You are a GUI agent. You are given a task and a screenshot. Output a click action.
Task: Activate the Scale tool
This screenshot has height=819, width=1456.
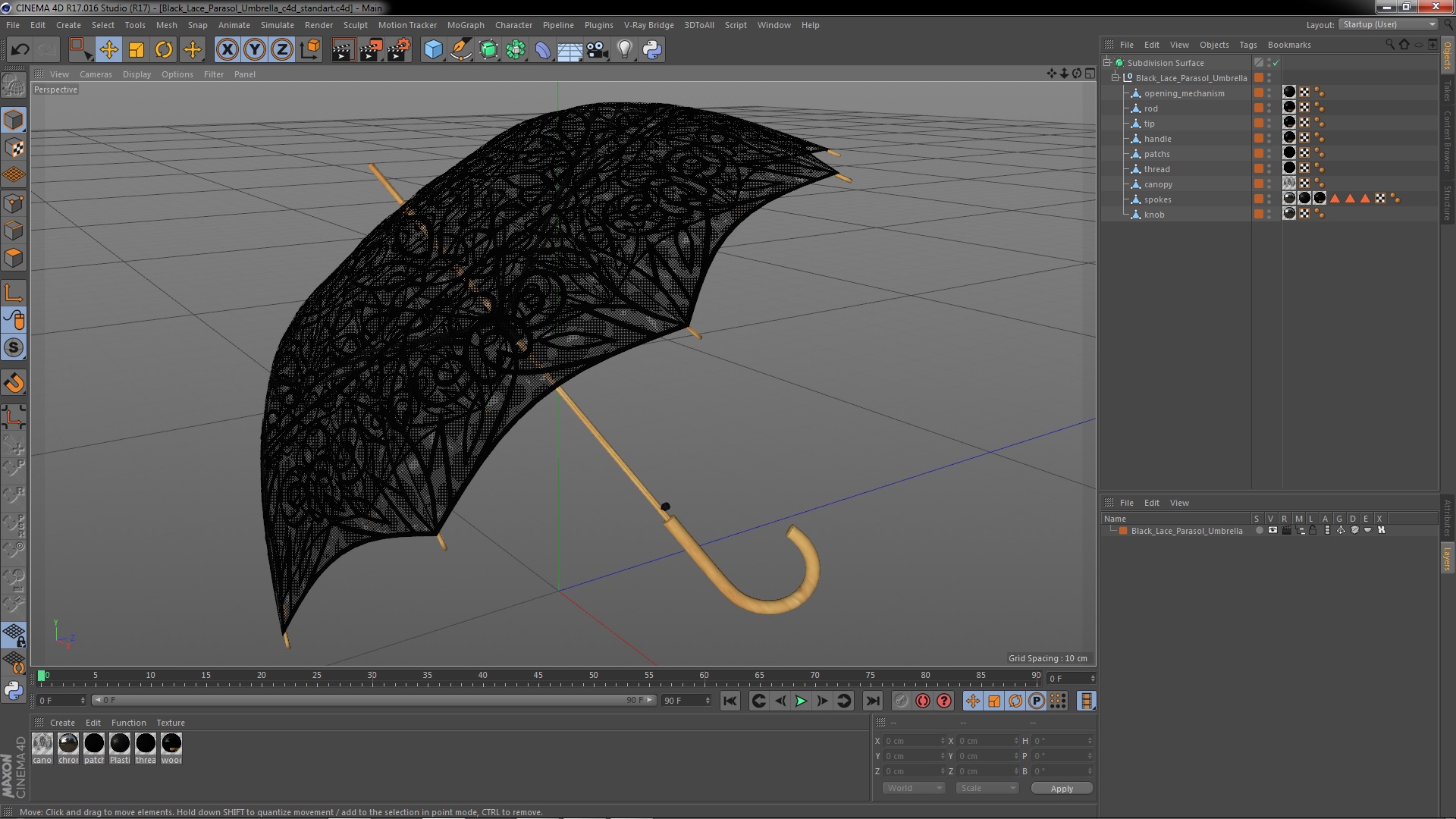(x=136, y=50)
